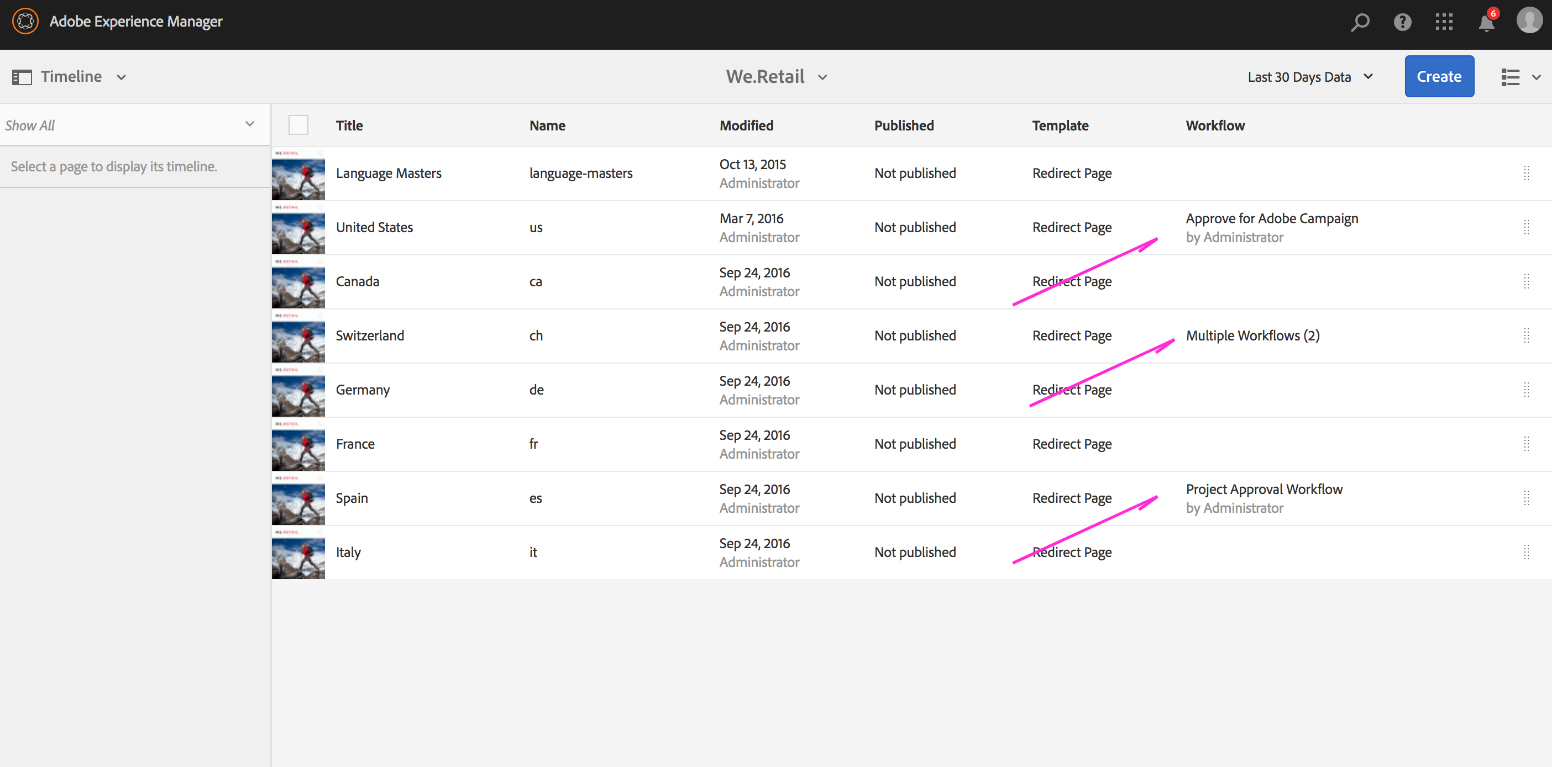Click the reorder handle for Canada row

(1526, 281)
